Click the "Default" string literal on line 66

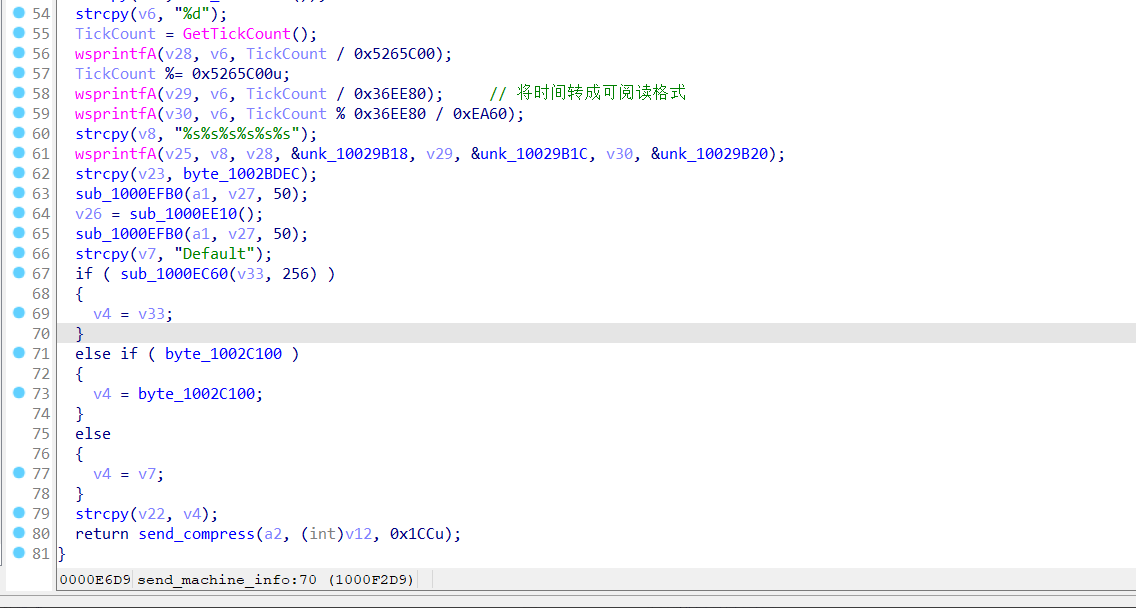click(213, 253)
